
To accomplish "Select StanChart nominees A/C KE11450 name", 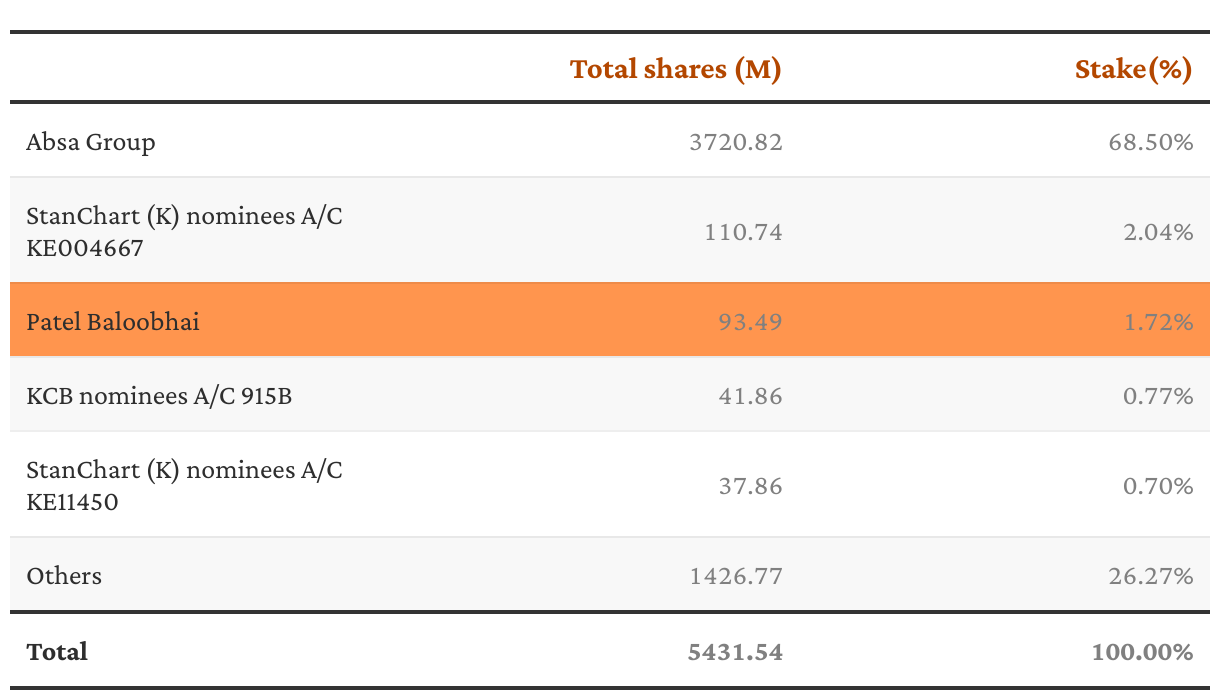I will 184,485.
